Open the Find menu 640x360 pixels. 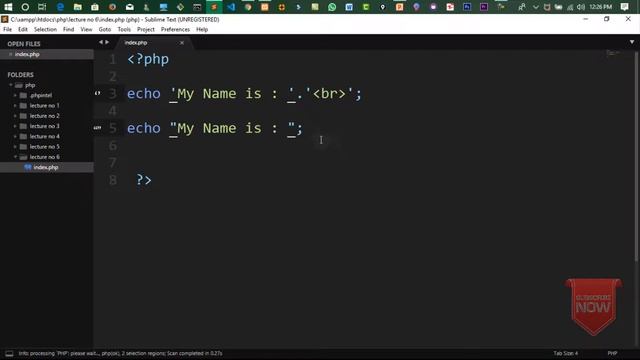click(x=68, y=29)
